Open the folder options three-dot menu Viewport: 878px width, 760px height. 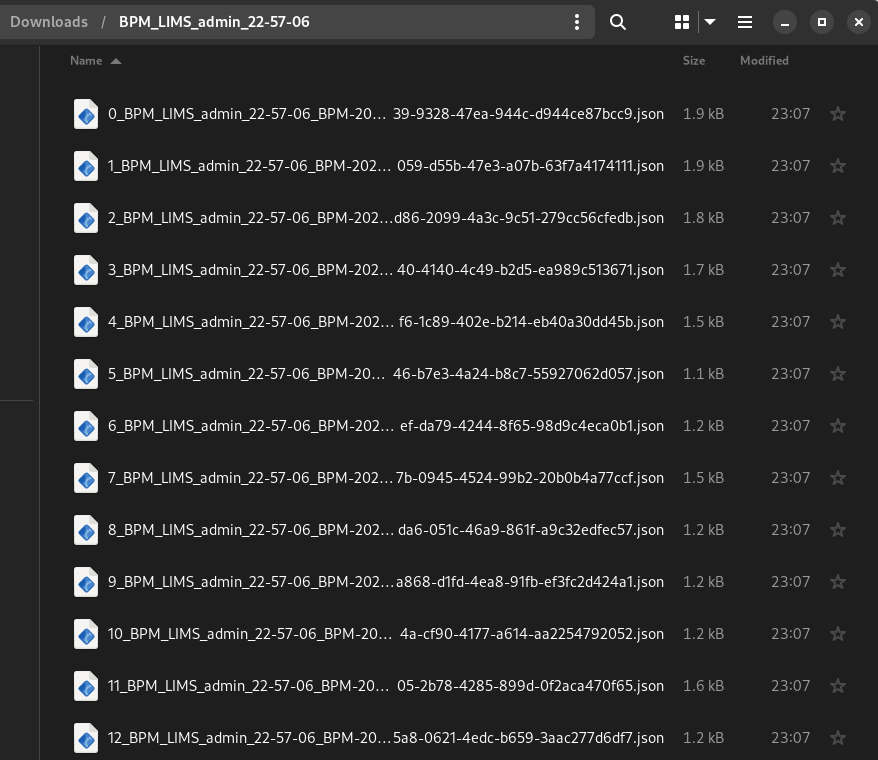(577, 22)
